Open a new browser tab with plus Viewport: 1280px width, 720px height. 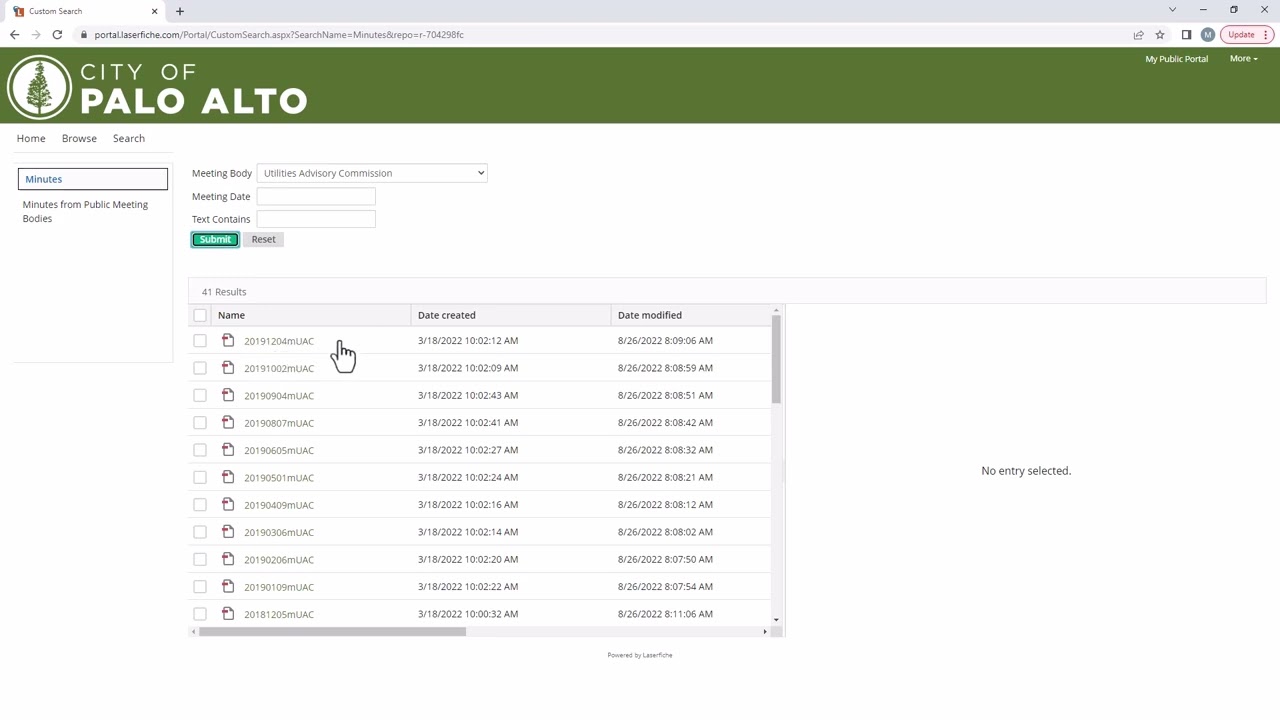point(180,11)
